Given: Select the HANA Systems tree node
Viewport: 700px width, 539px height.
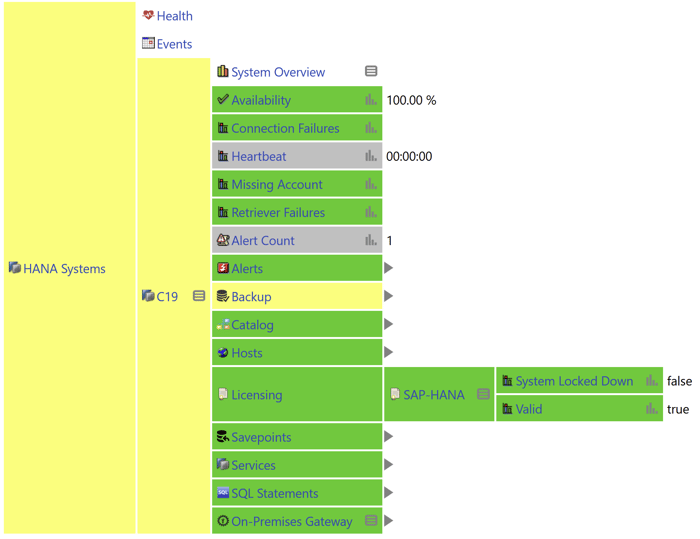Looking at the screenshot, I should click(x=64, y=268).
